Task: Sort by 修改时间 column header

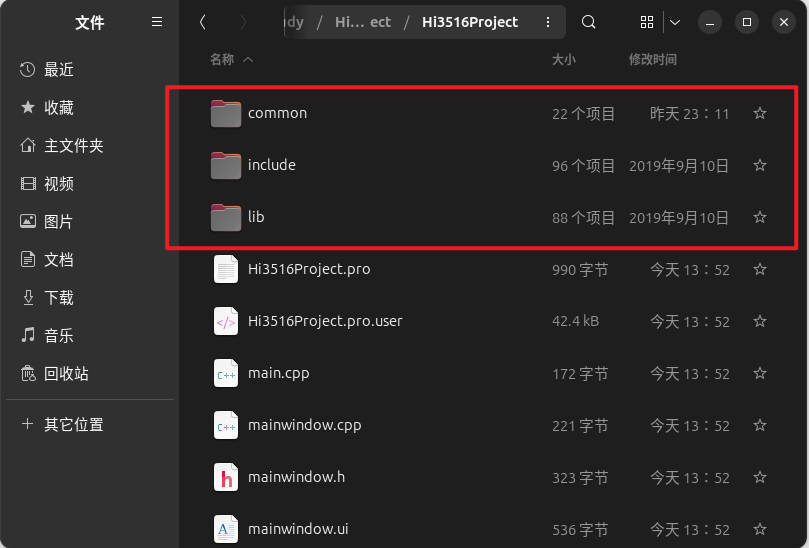Action: click(652, 60)
